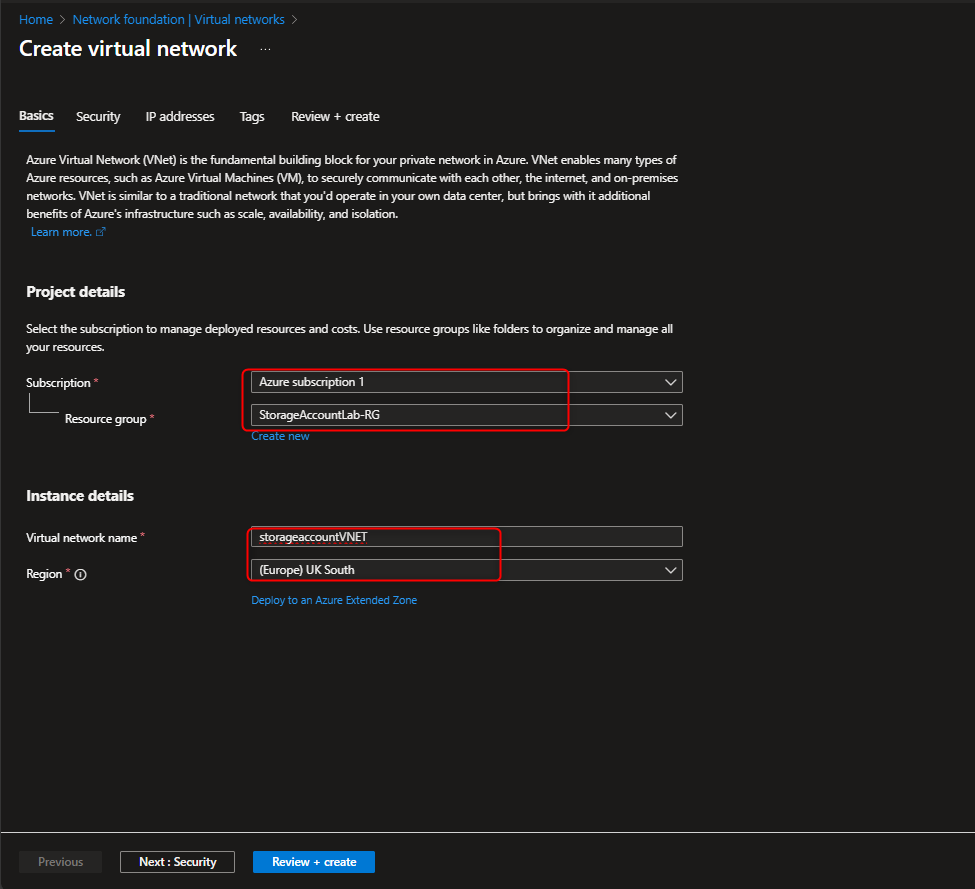
Task: Return to the Basics tab
Action: [36, 116]
